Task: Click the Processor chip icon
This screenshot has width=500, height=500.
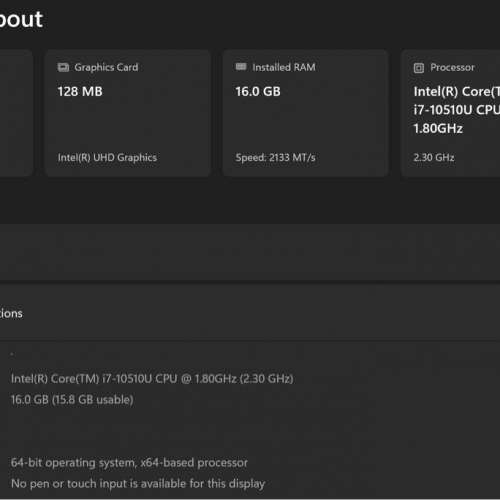Action: pos(419,68)
